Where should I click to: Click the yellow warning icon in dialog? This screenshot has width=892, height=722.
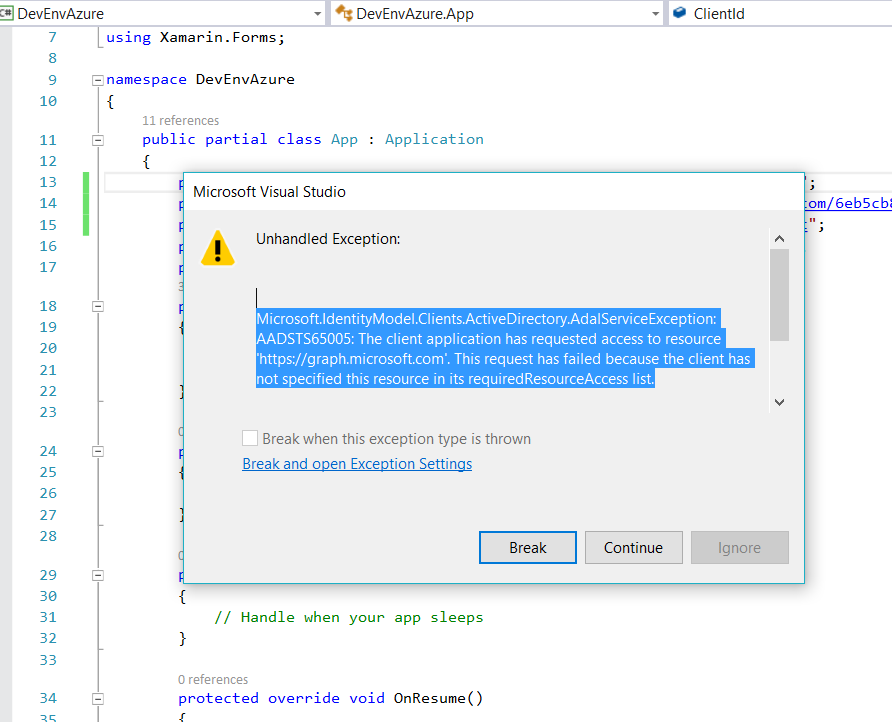[x=217, y=248]
